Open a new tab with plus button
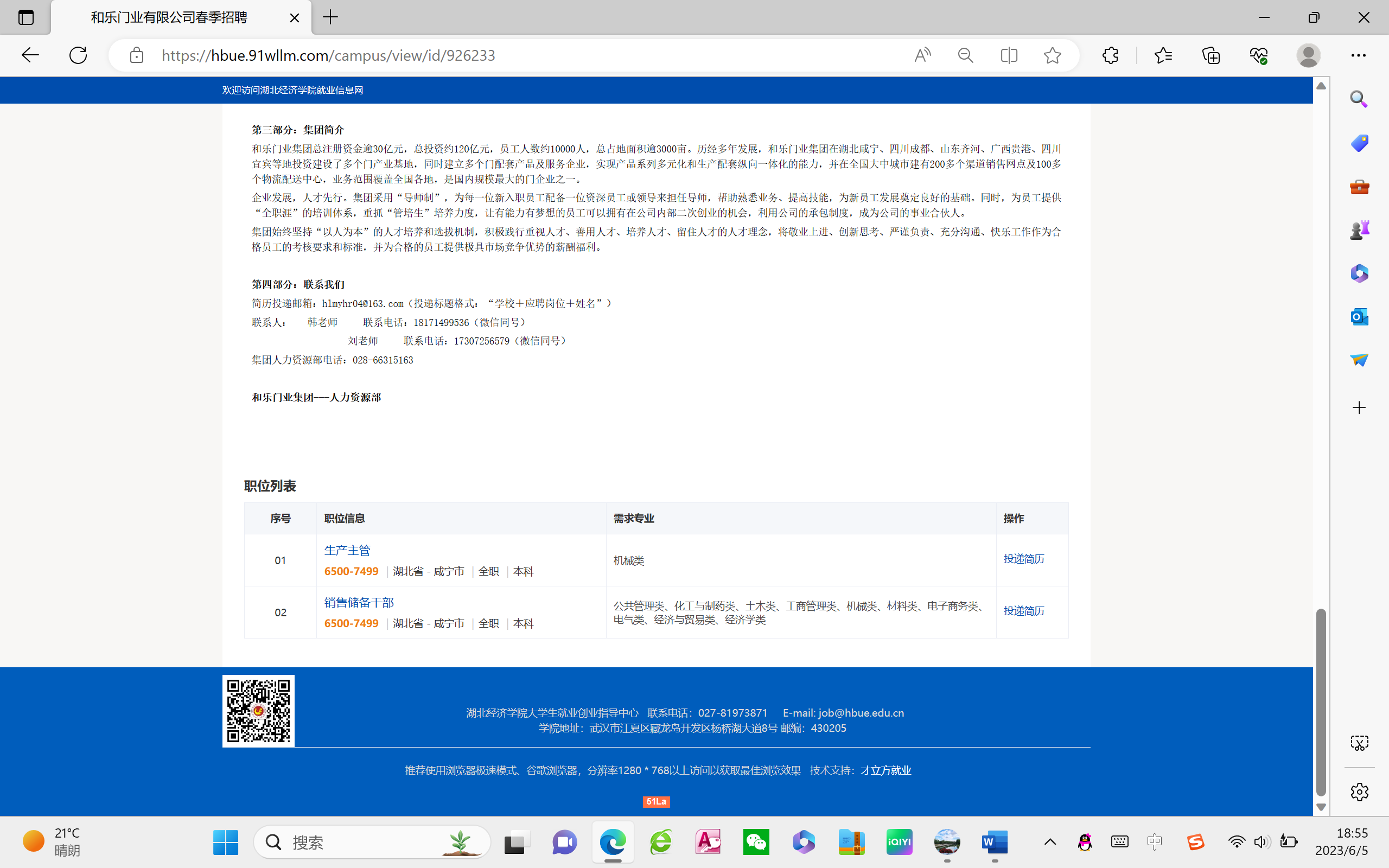 pos(330,17)
